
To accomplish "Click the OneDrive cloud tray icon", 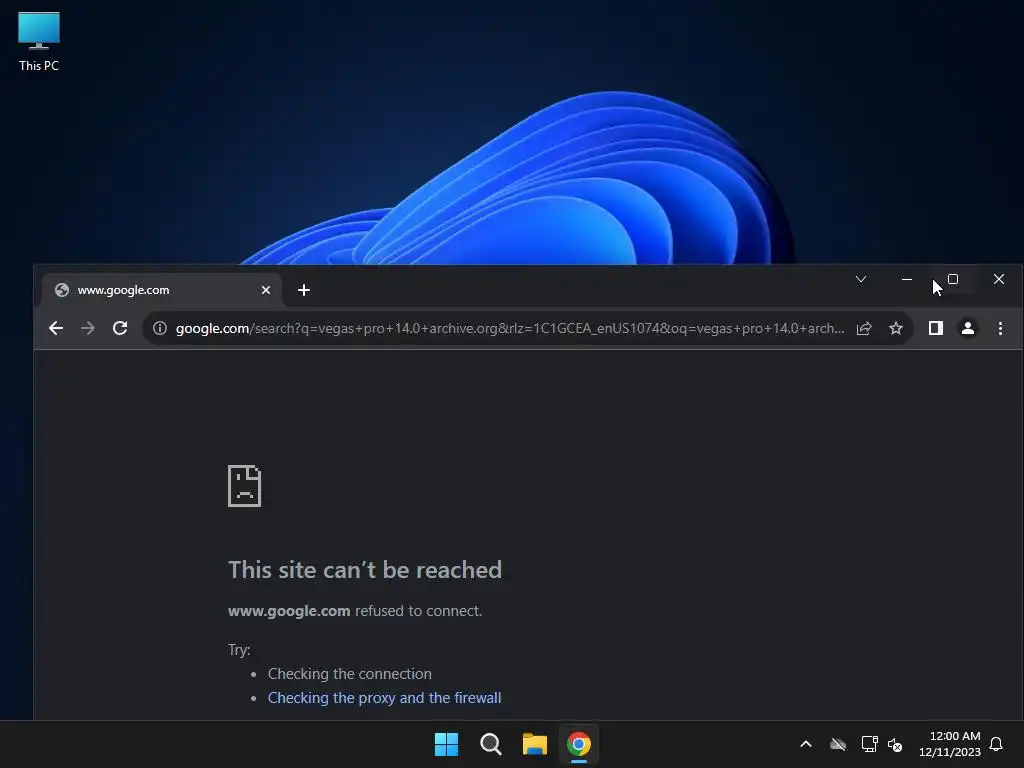I will click(838, 744).
